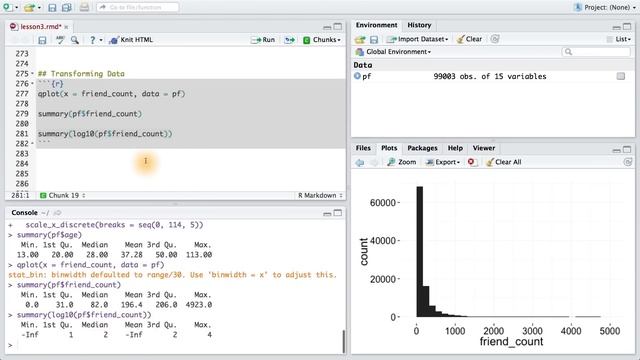This screenshot has height=360, width=640.
Task: Click the print icon in main toolbar
Action: point(84,7)
